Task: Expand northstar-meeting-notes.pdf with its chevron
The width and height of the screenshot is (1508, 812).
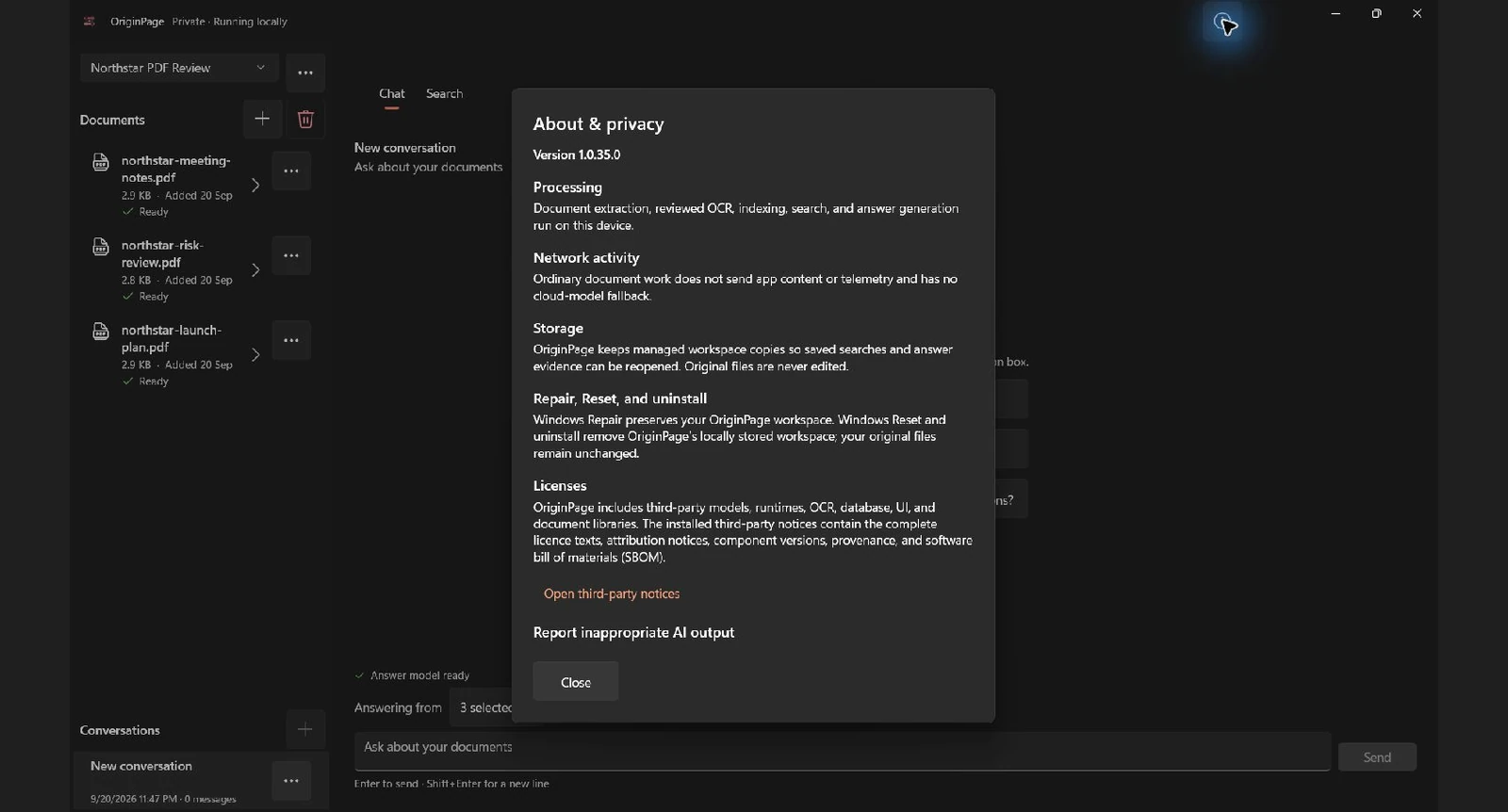Action: click(255, 186)
